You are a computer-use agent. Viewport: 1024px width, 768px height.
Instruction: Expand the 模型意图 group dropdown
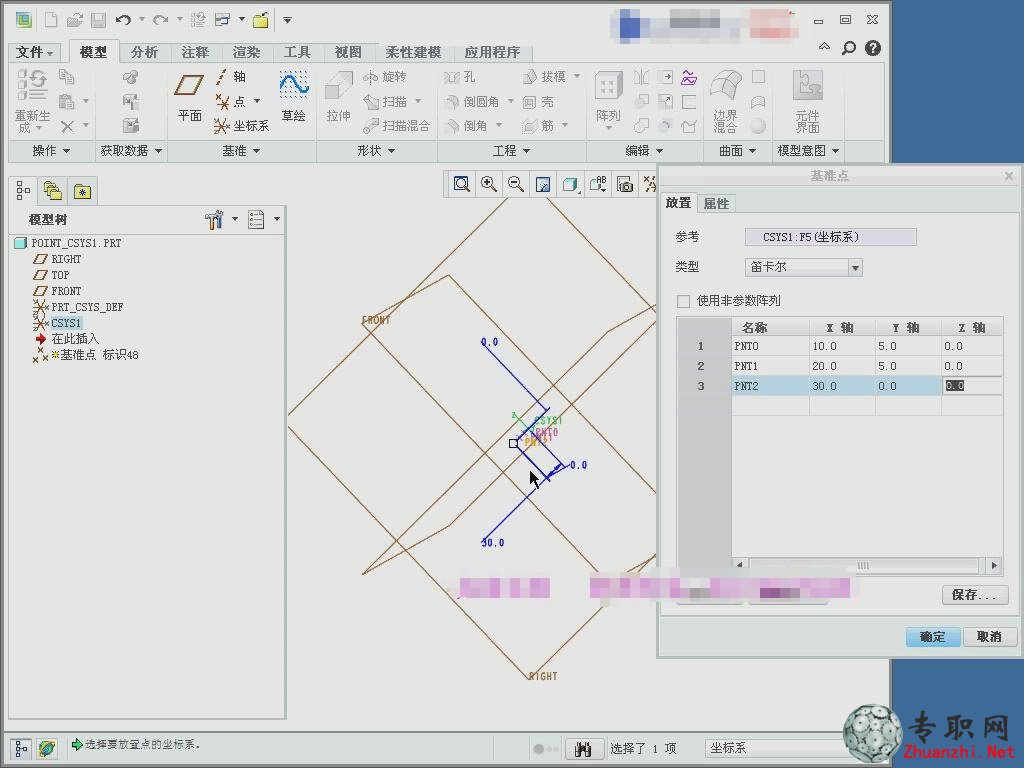point(808,151)
